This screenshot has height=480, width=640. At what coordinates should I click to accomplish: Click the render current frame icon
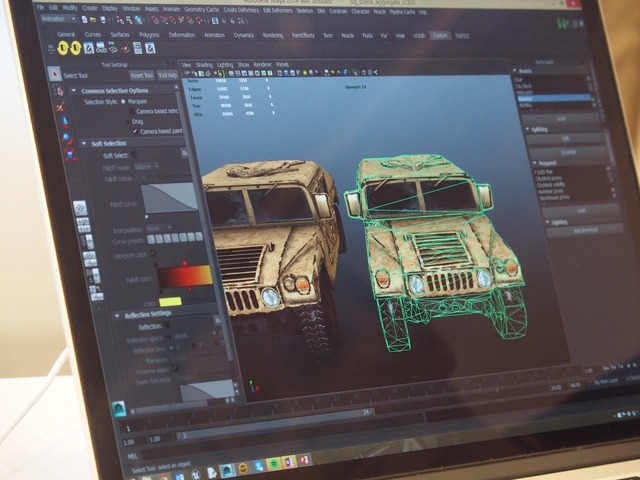pos(215,20)
